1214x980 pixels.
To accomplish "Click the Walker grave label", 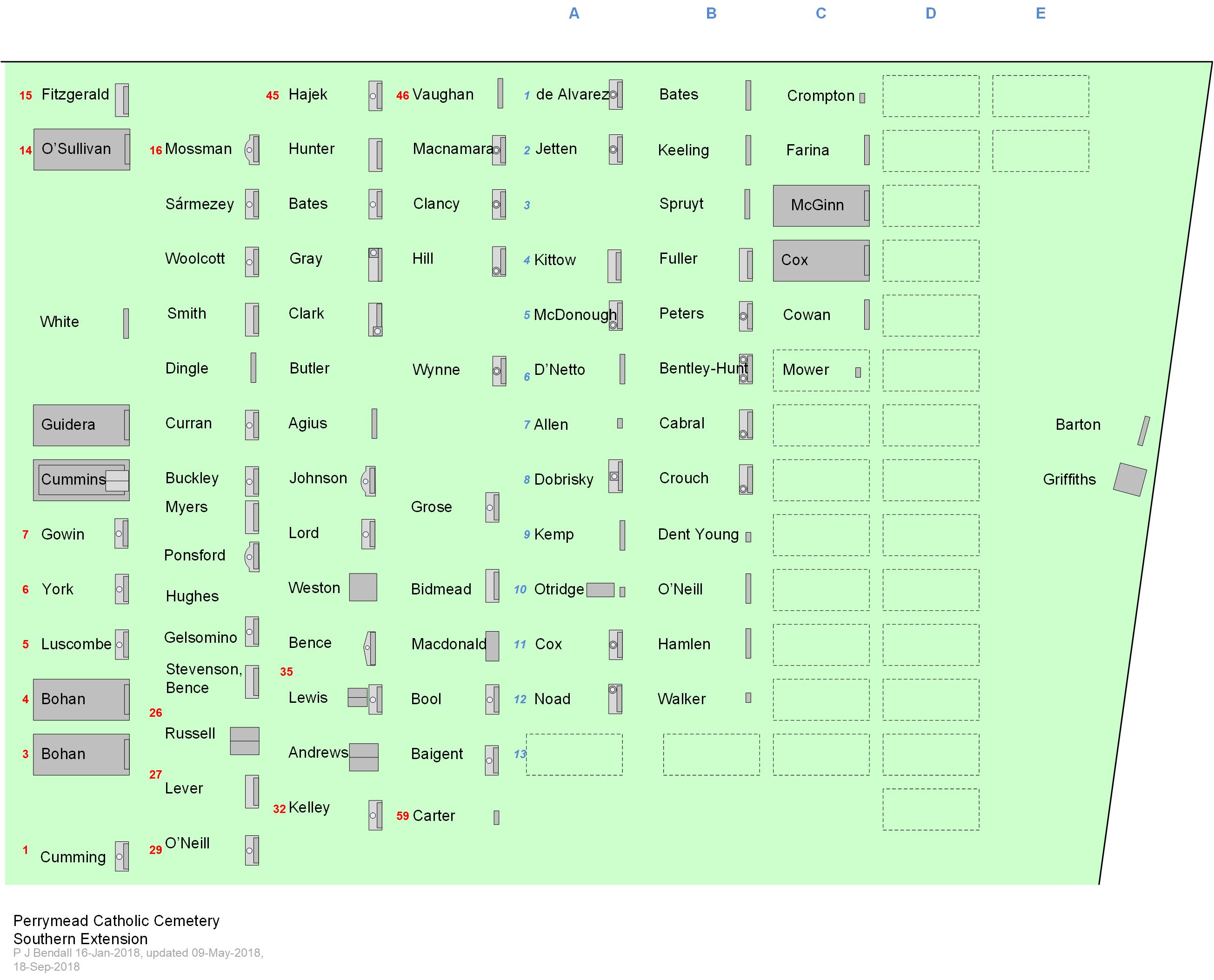I will tap(682, 699).
